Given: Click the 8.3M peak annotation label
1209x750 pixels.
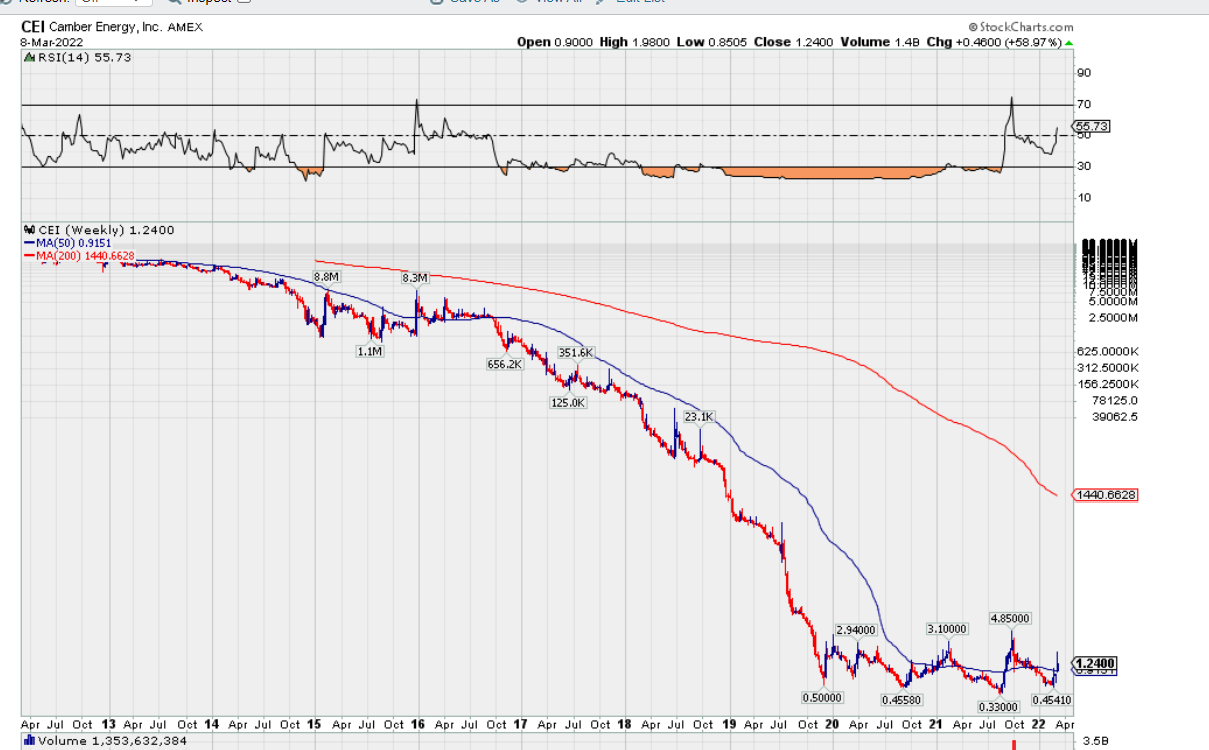Looking at the screenshot, I should coord(414,278).
